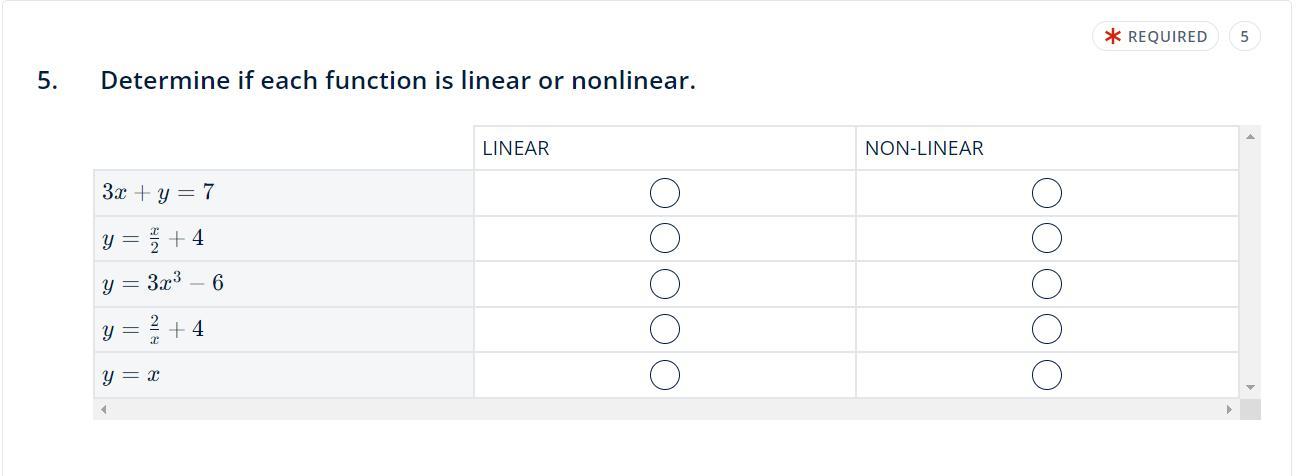Select Non-Linear for y = x/2 + 4
1307x476 pixels.
pyautogui.click(x=1046, y=238)
